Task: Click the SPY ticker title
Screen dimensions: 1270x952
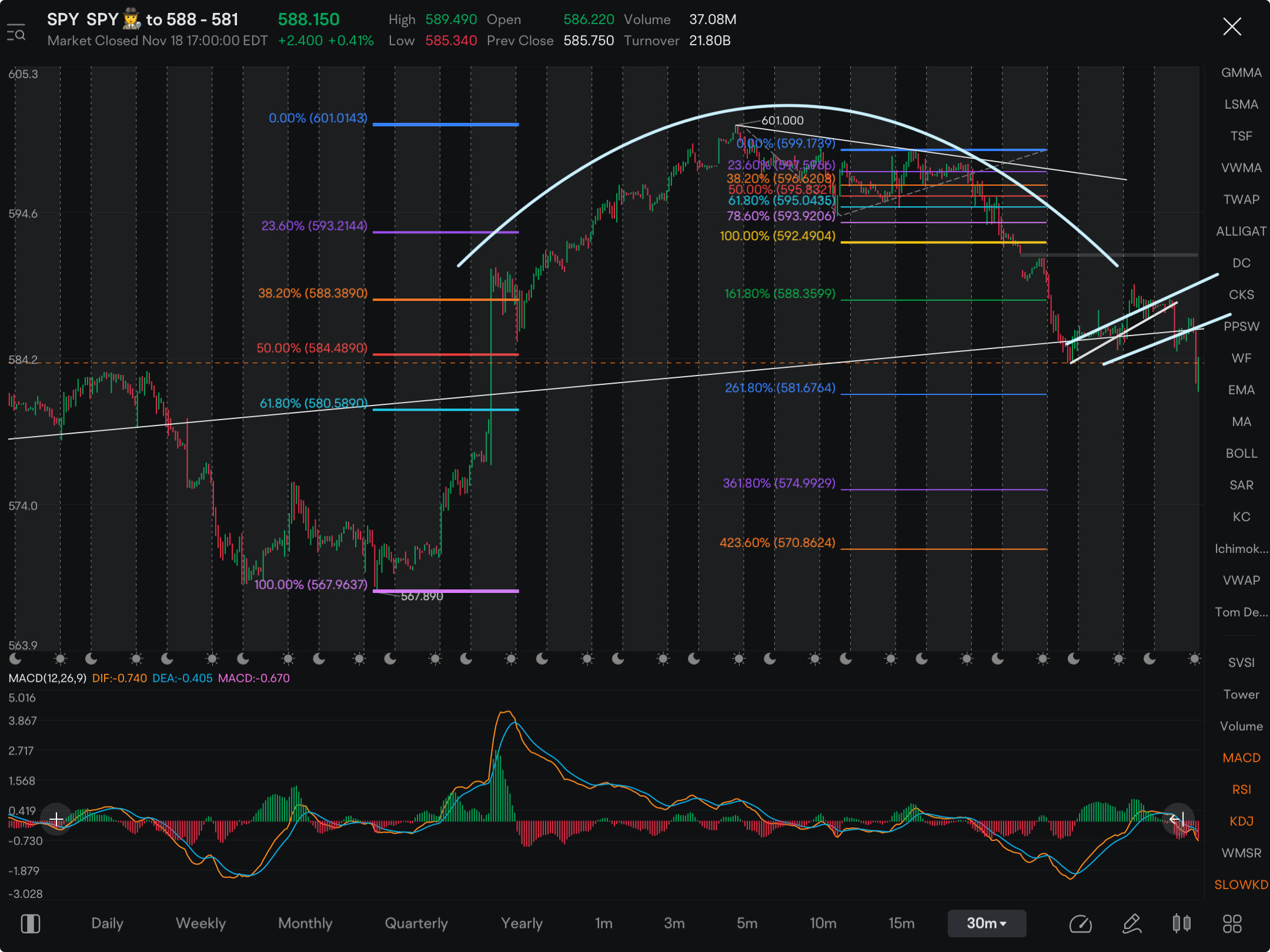Action: click(x=63, y=19)
